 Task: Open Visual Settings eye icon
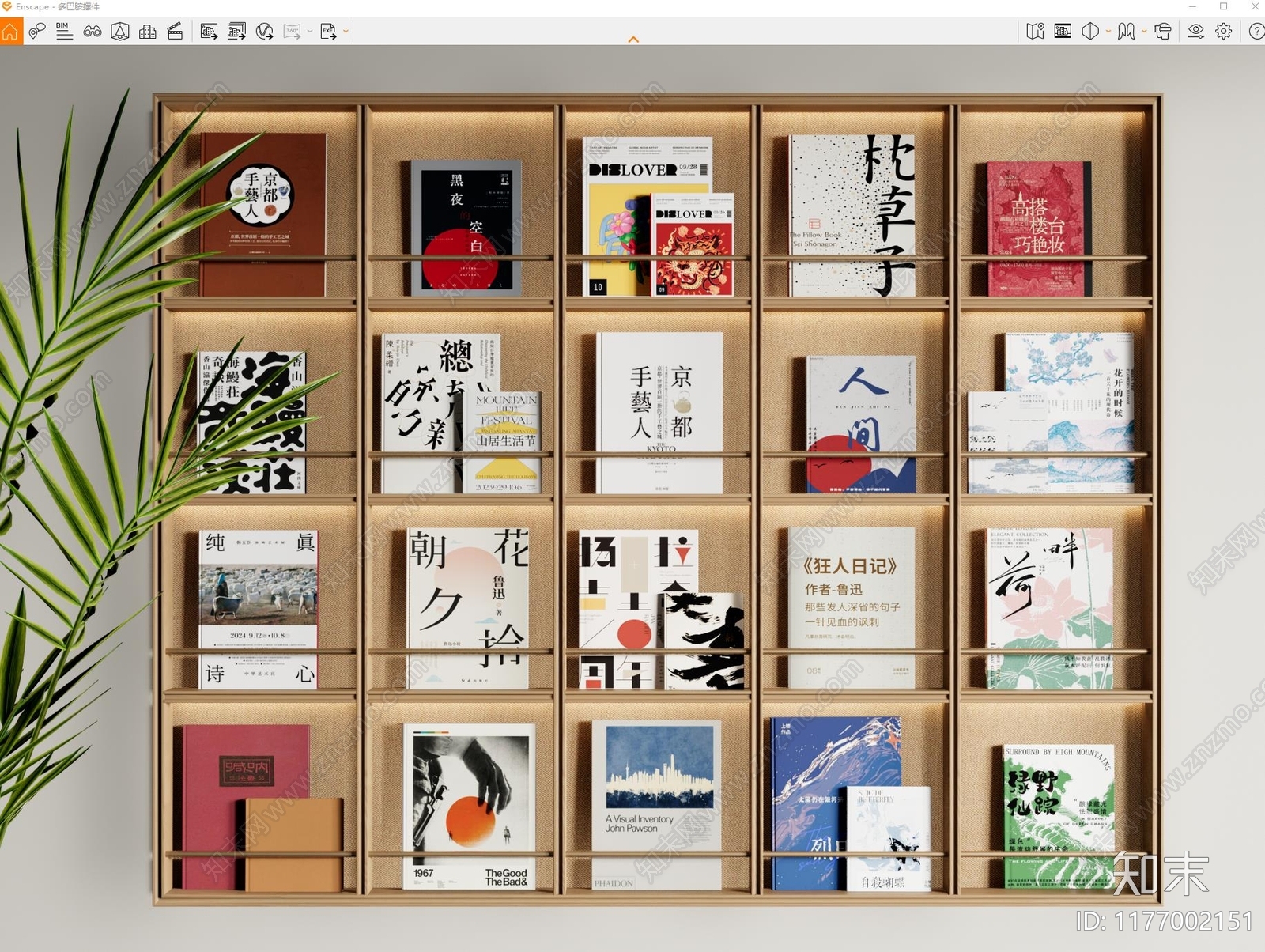point(1195,32)
